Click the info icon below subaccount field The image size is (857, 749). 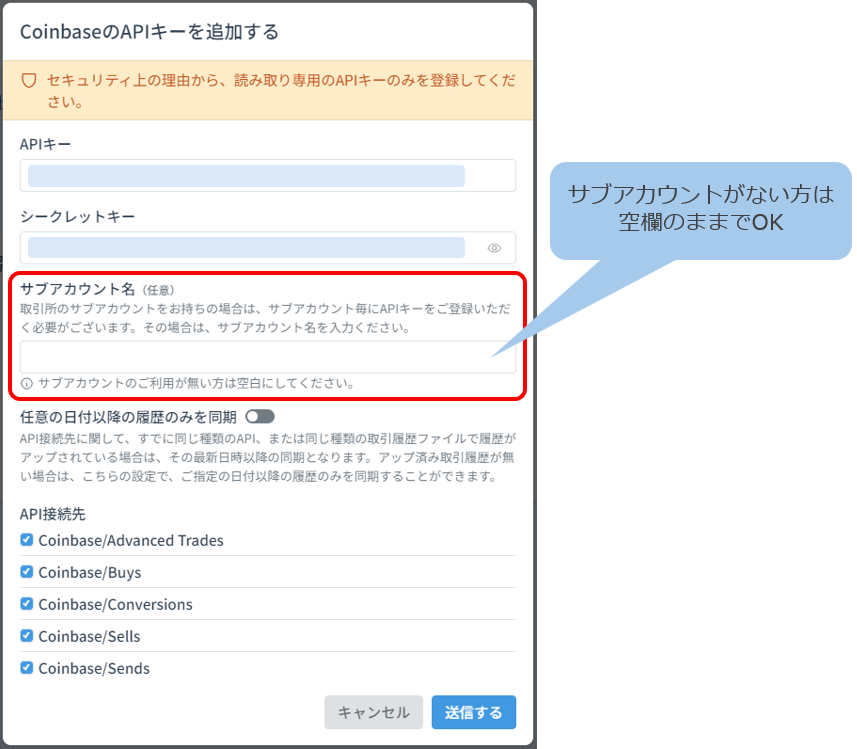[27, 383]
